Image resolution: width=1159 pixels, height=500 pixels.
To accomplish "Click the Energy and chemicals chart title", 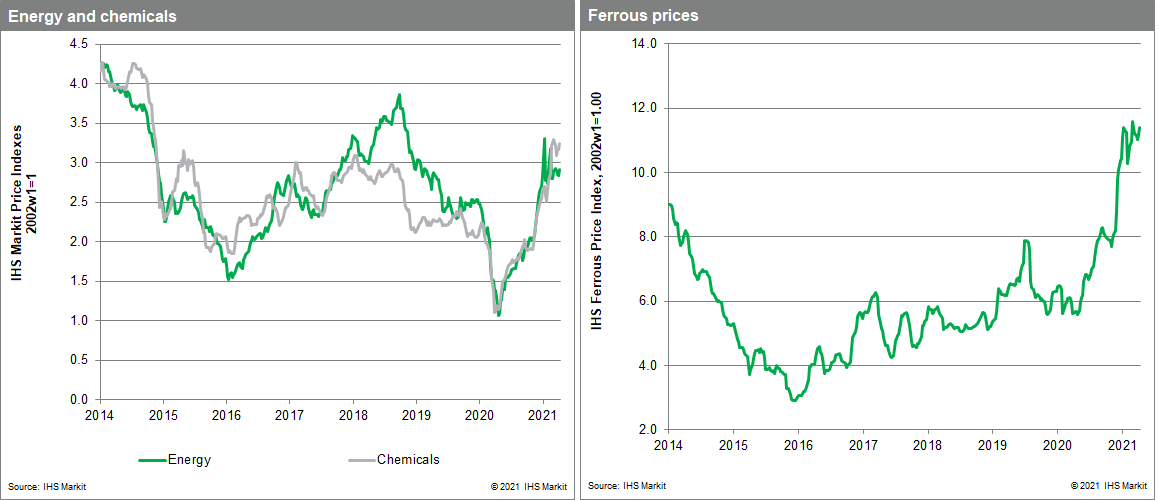I will point(92,15).
